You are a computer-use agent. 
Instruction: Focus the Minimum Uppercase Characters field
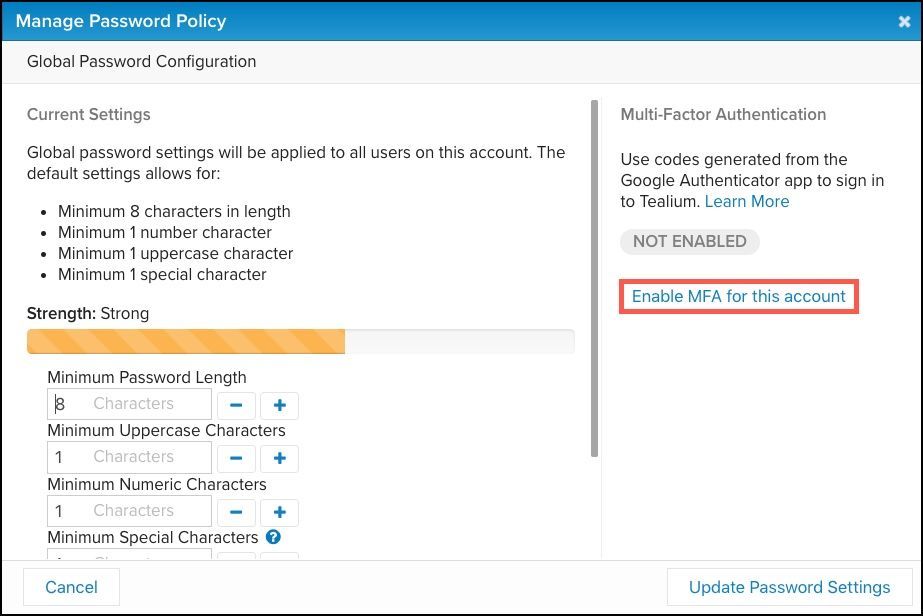[x=129, y=457]
